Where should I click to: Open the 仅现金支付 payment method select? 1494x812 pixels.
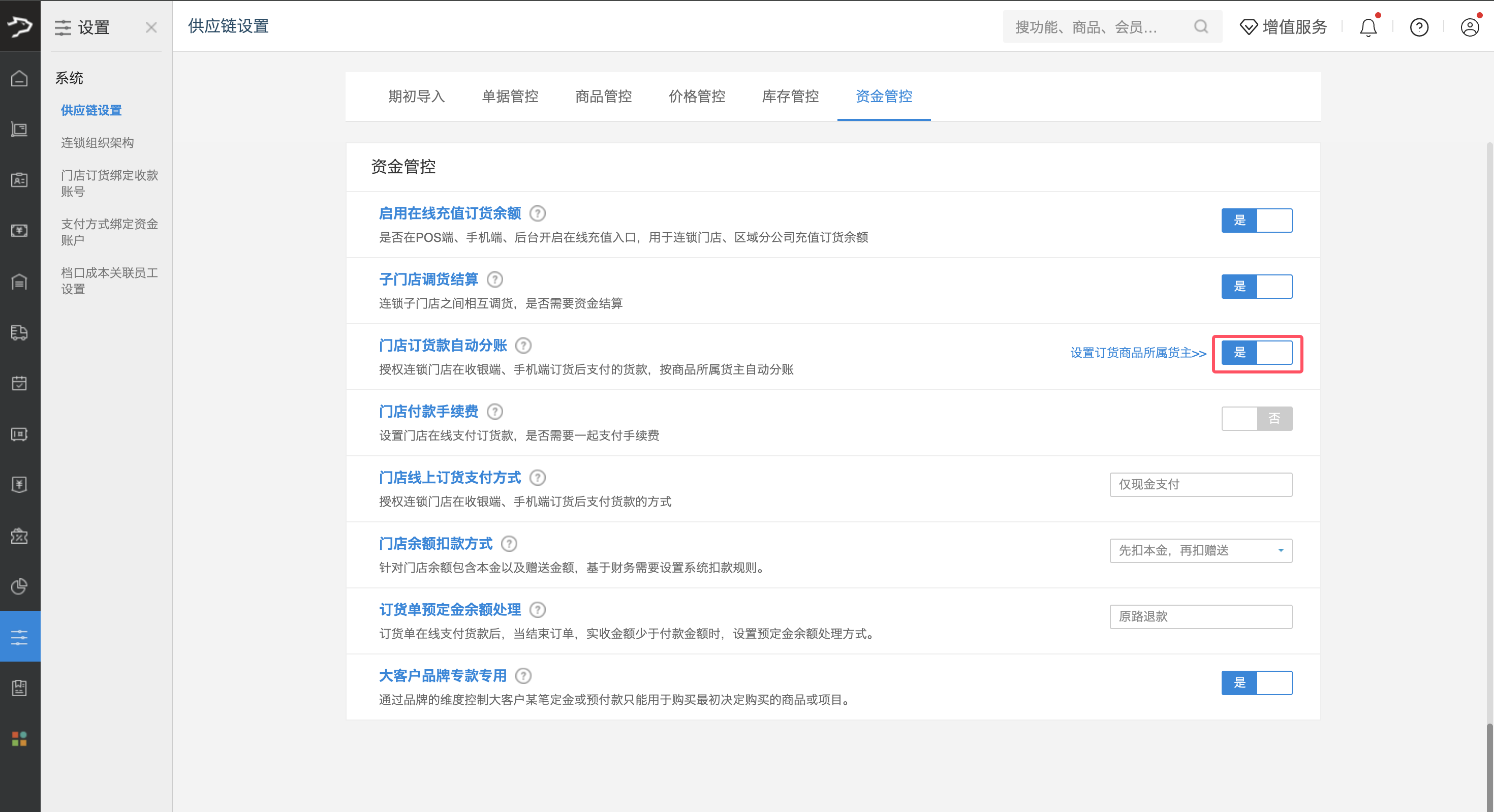point(1201,485)
